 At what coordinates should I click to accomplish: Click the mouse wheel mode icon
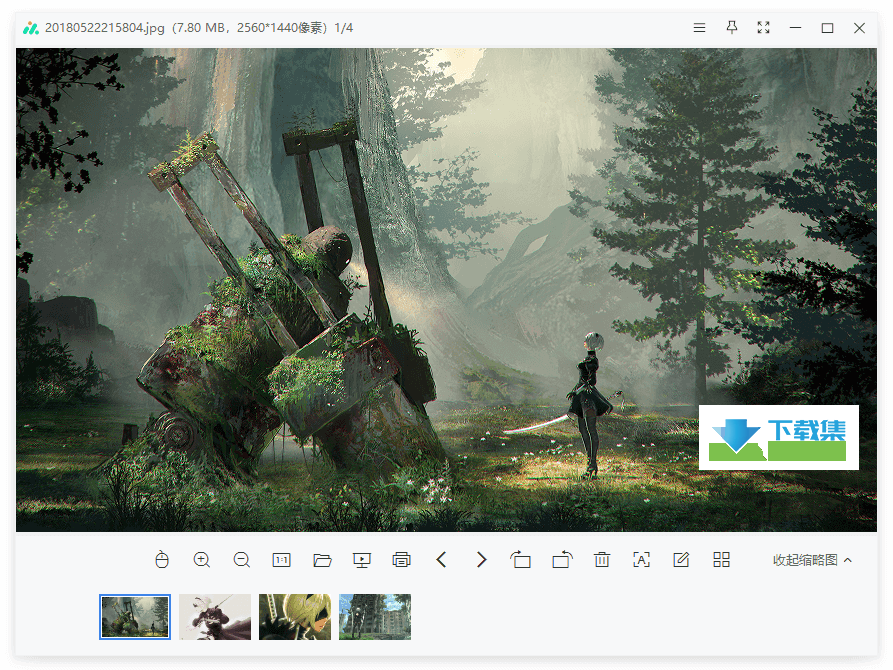point(162,559)
